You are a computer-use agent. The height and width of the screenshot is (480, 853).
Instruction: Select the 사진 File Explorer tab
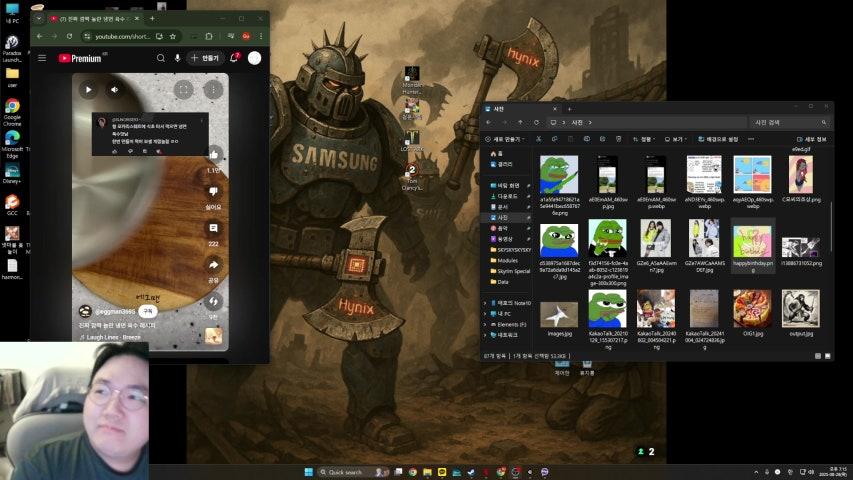(521, 109)
